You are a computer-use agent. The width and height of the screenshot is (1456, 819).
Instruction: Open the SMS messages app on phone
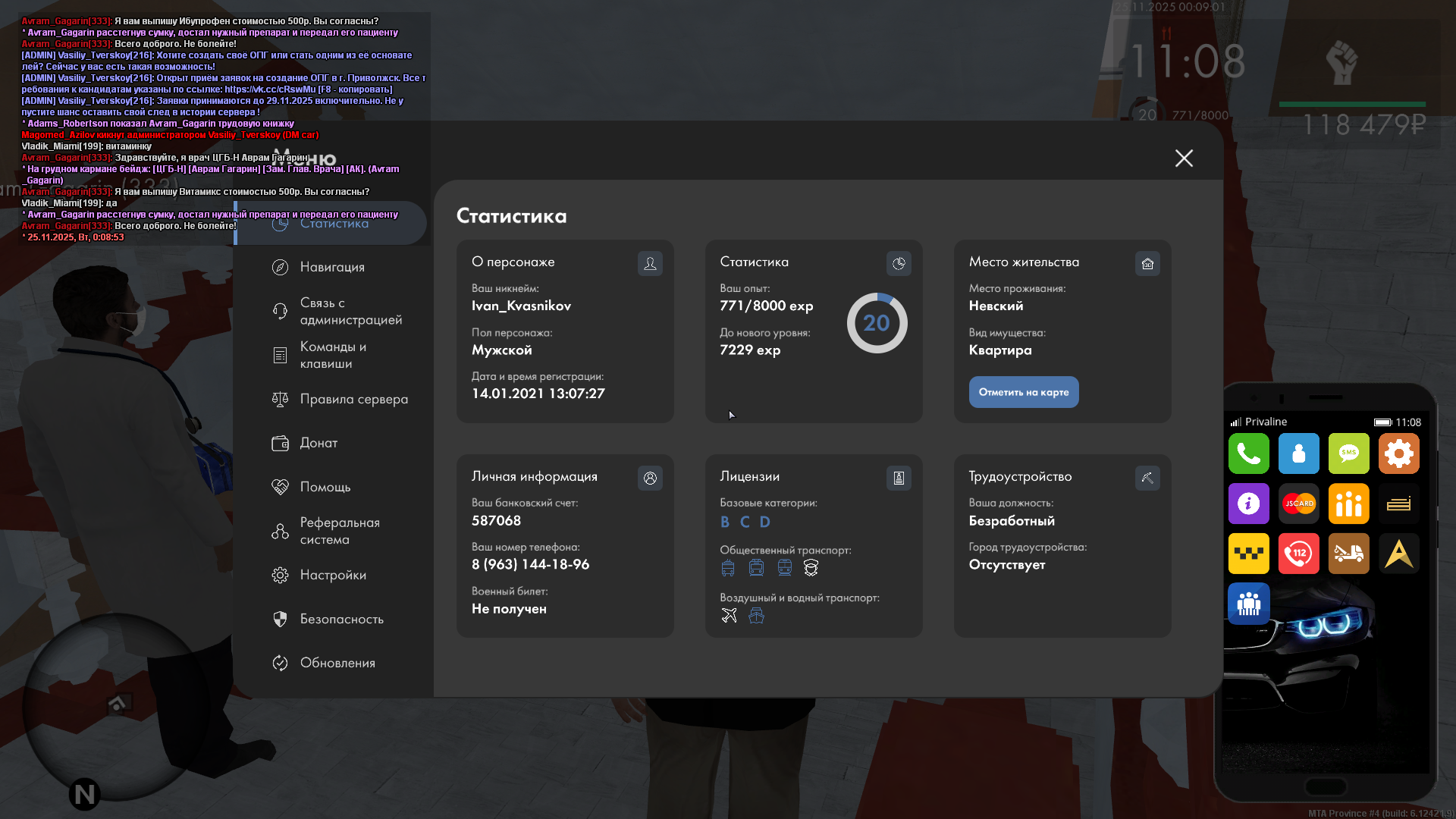click(x=1348, y=453)
